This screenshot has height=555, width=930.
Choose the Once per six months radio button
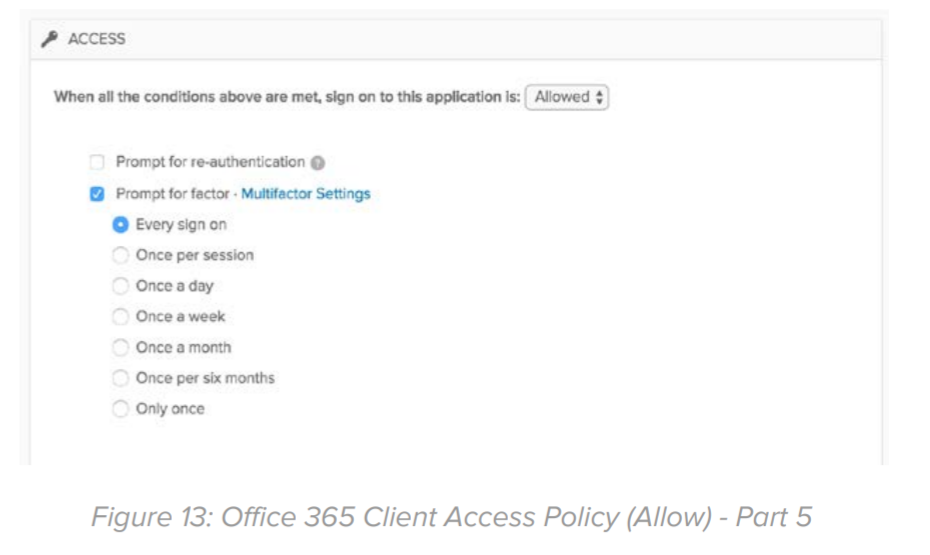(120, 378)
